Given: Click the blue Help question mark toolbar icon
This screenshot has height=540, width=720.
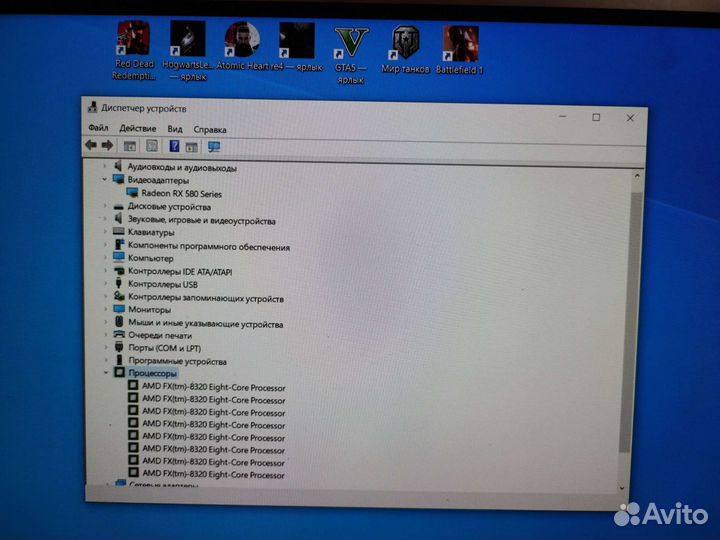Looking at the screenshot, I should pyautogui.click(x=174, y=146).
